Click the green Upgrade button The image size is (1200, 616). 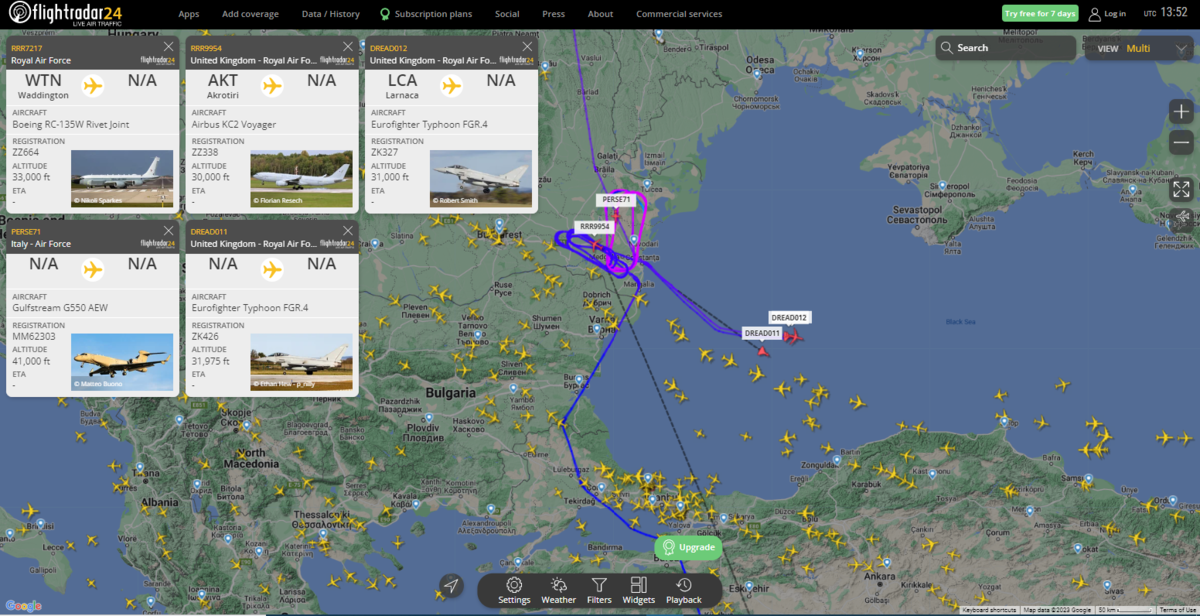click(x=688, y=547)
